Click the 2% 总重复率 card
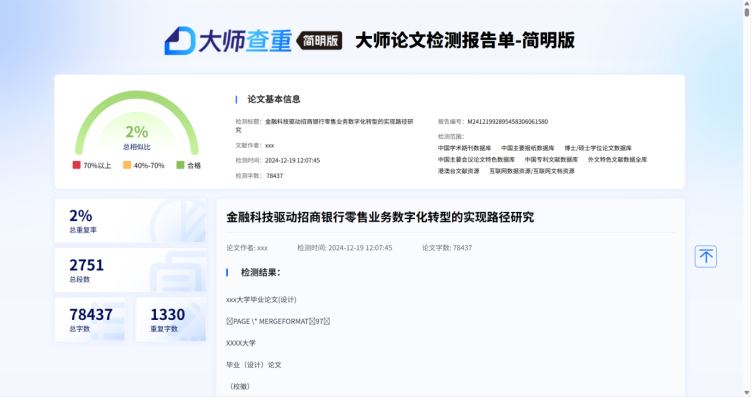 [x=130, y=221]
